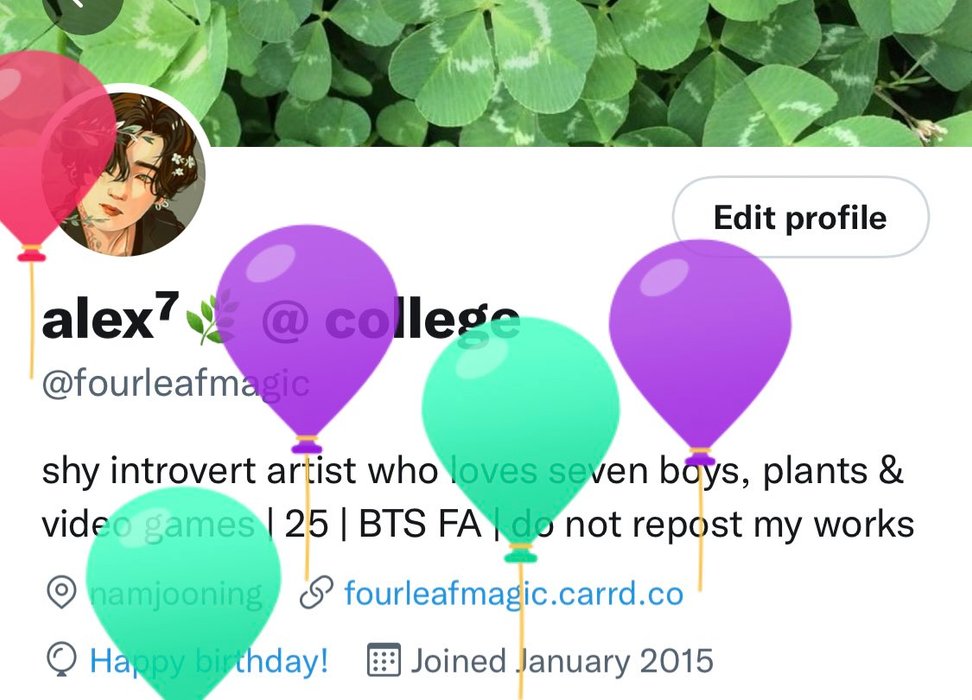Click the location pin icon
Screen dimensions: 972x700
pyautogui.click(x=61, y=593)
